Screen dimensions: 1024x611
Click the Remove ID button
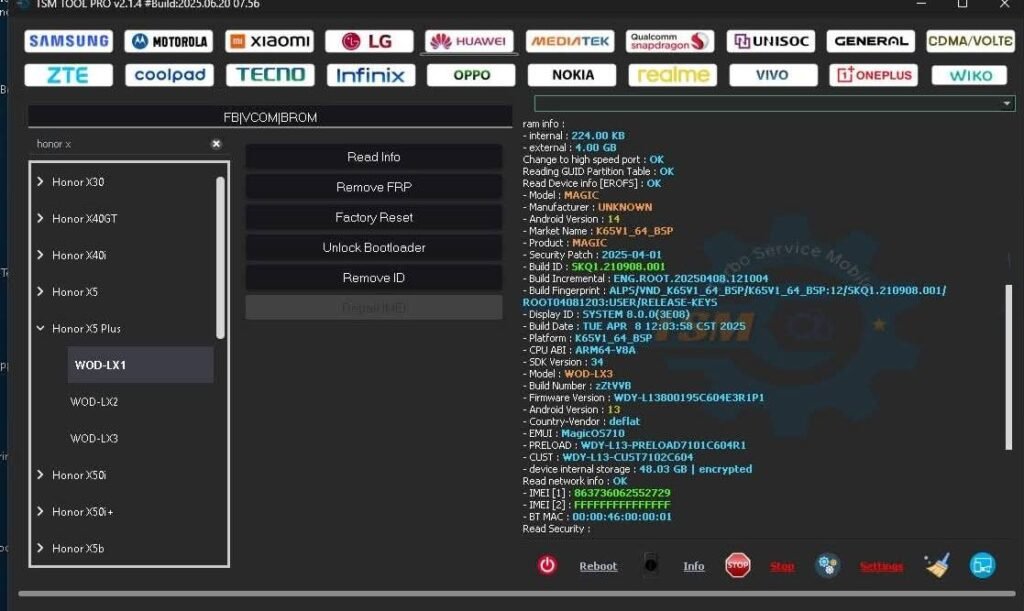point(374,277)
